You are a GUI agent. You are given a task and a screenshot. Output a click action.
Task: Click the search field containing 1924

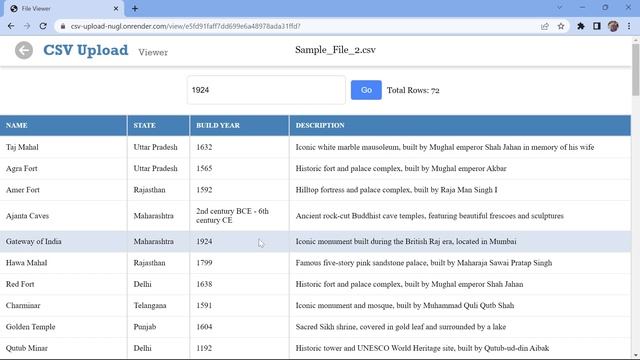(266, 90)
